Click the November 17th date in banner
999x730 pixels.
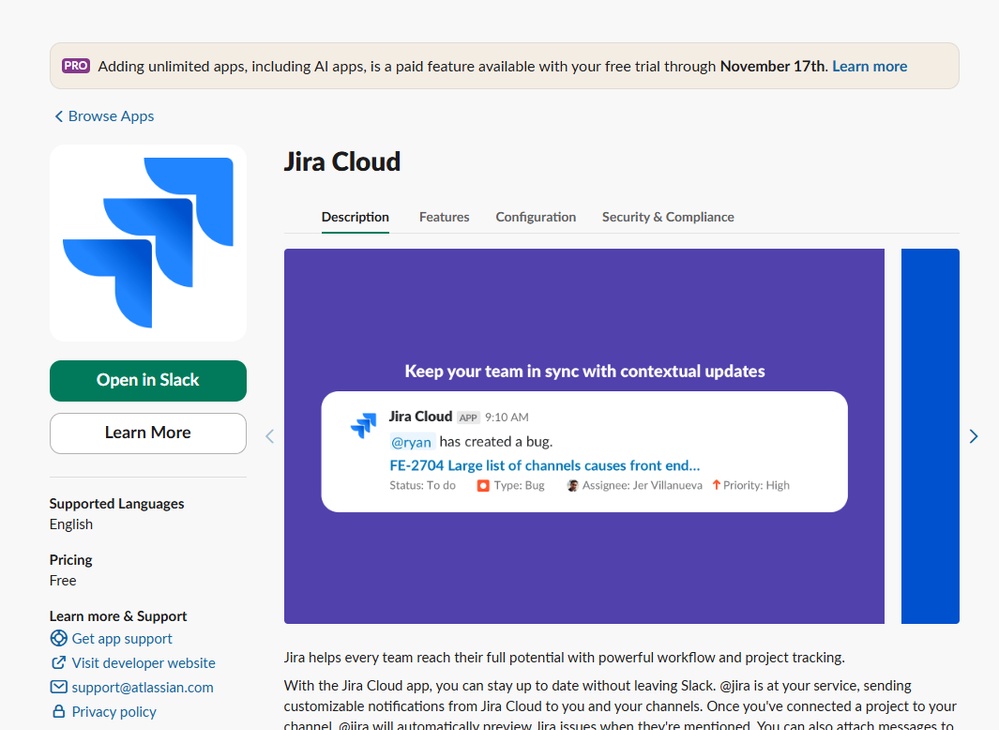click(774, 66)
